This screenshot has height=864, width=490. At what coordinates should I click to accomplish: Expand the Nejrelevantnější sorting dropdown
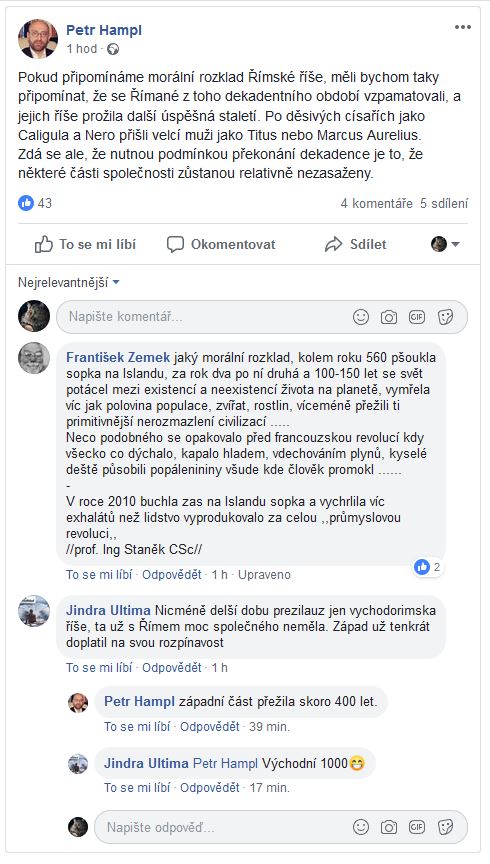69,283
